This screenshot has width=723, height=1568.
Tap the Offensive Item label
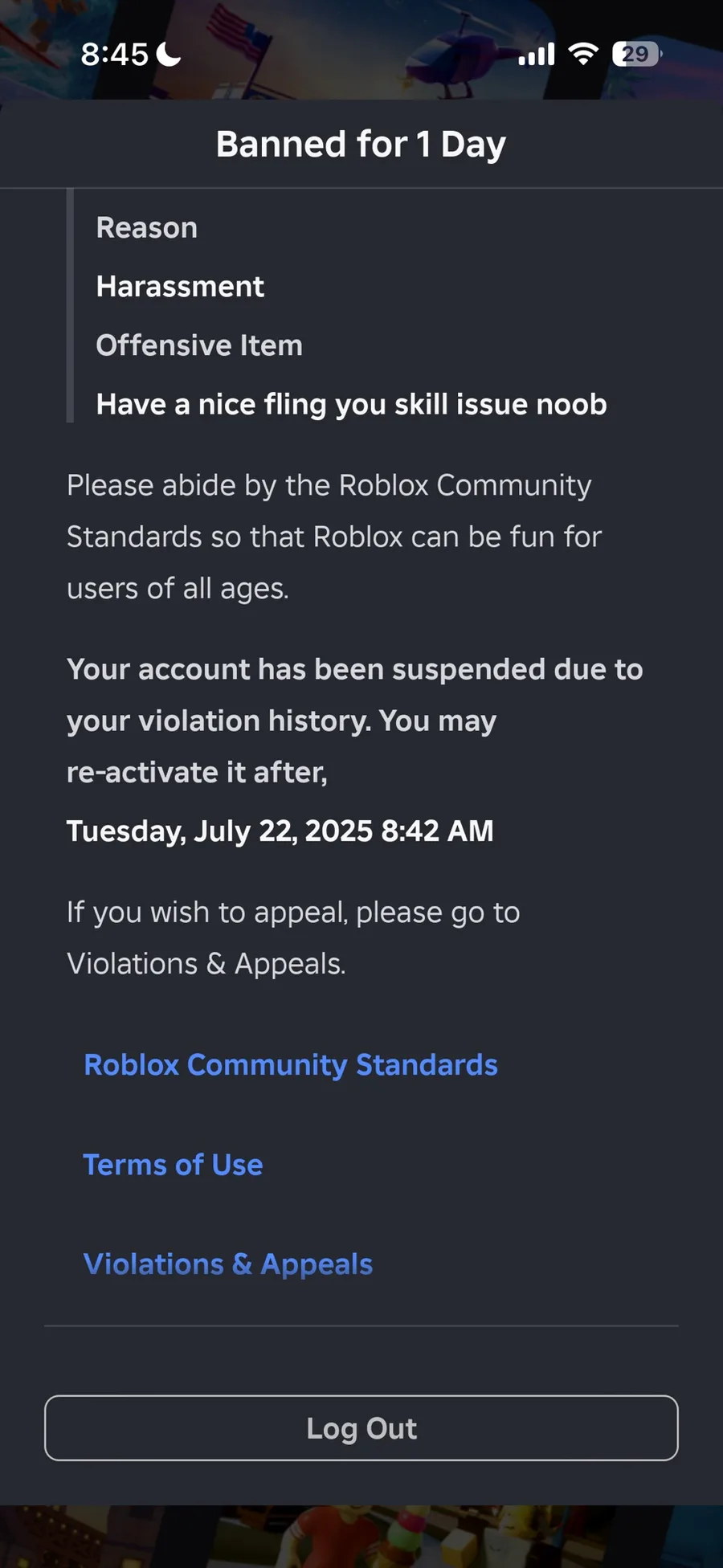[199, 345]
